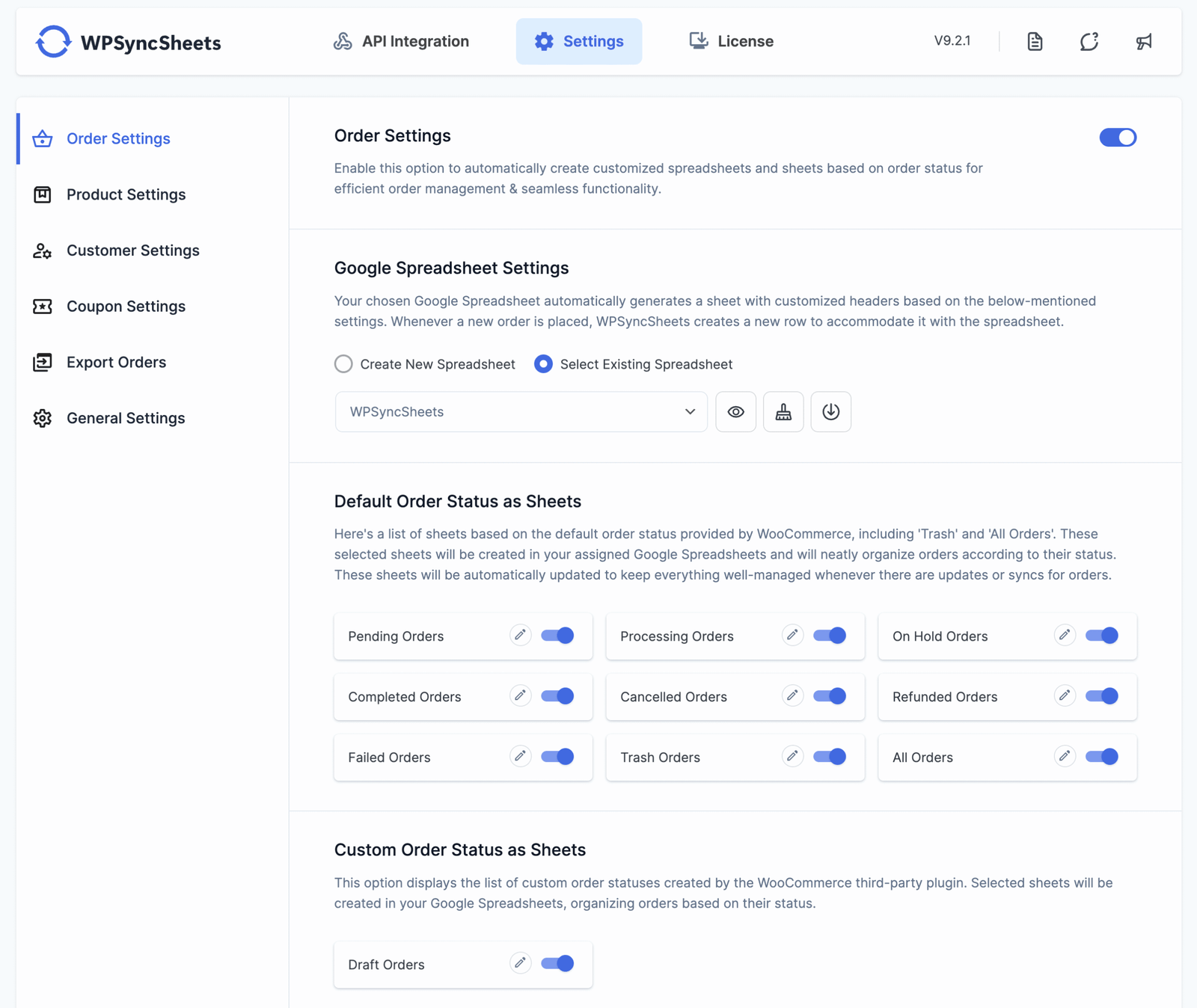Open the documentation icon in header

(1035, 42)
